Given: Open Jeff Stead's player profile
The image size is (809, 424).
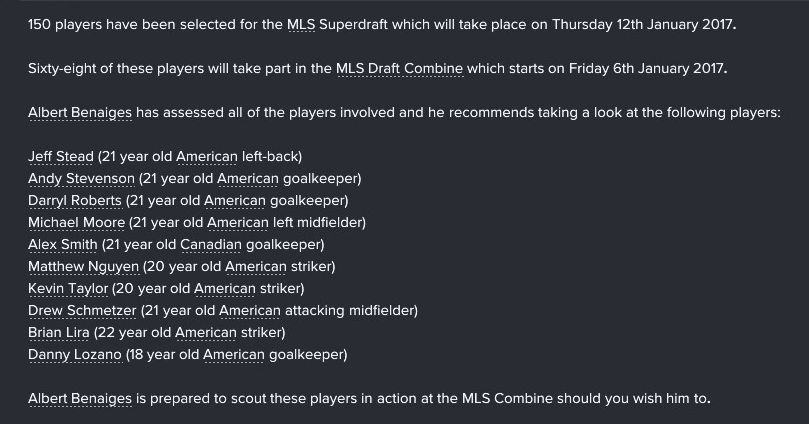Looking at the screenshot, I should 61,157.
